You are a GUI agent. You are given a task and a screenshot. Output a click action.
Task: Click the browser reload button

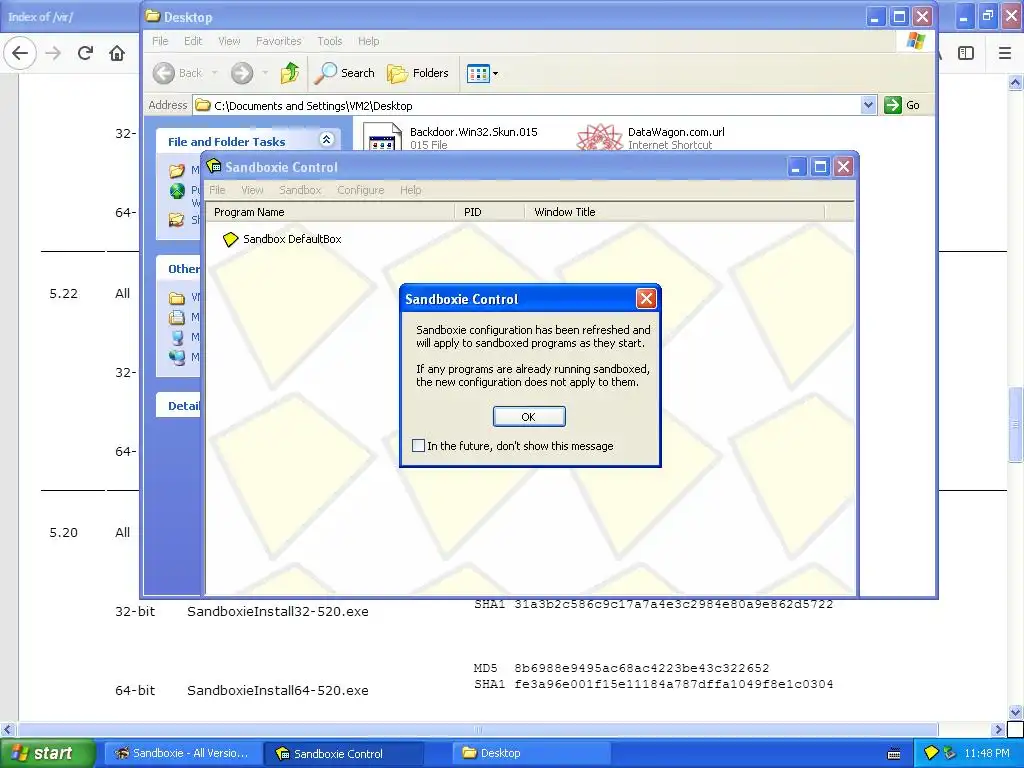[85, 53]
